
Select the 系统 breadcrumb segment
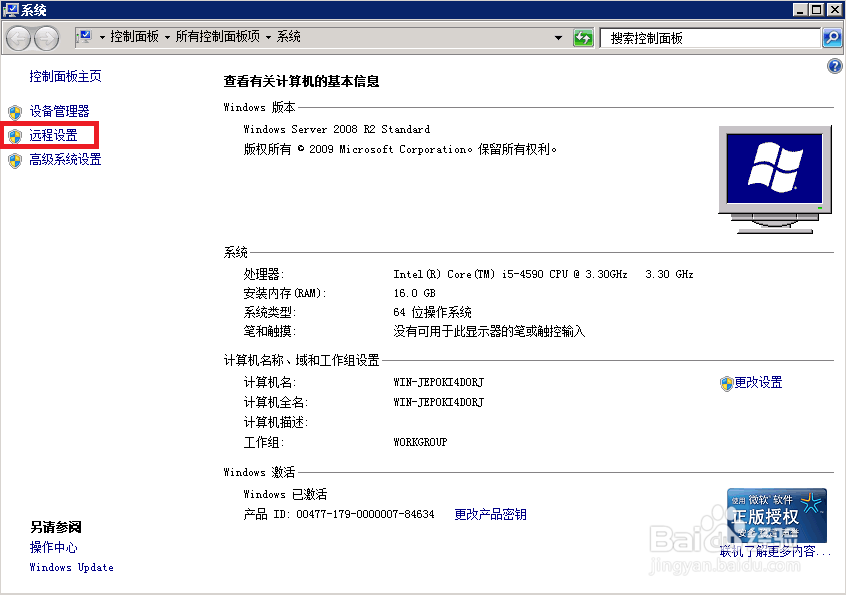tap(289, 36)
